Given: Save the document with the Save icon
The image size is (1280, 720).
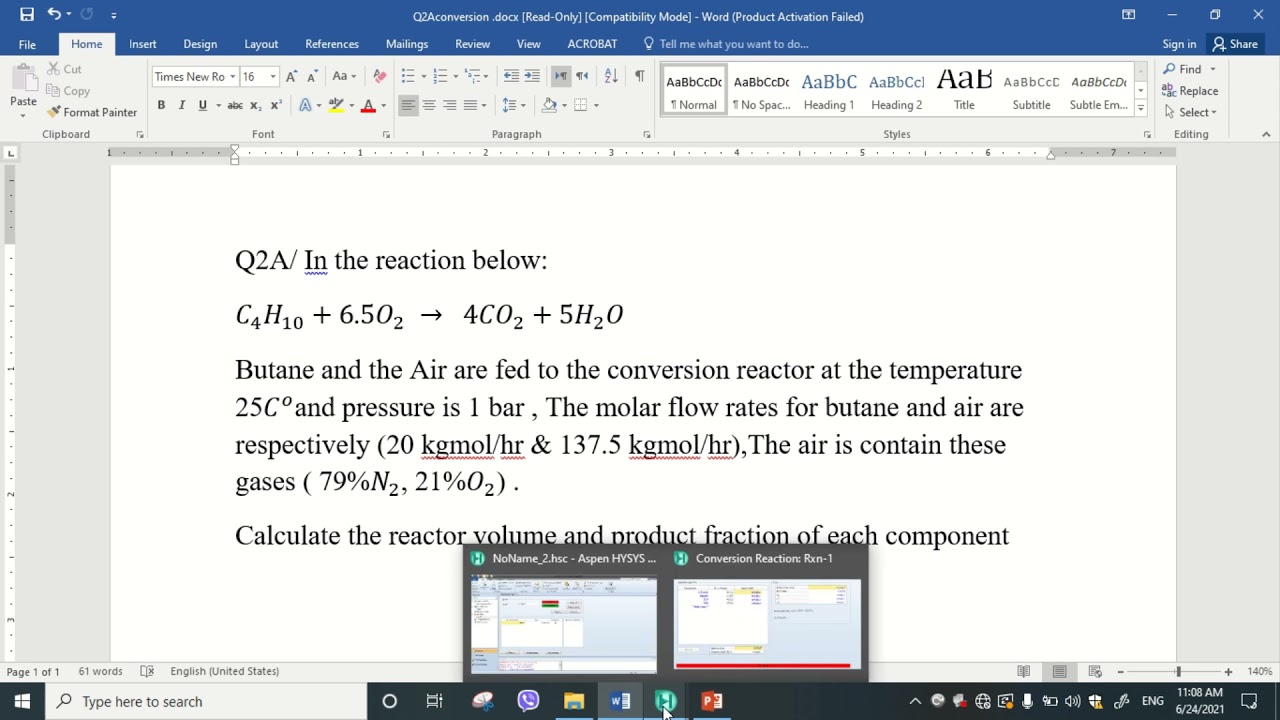Looking at the screenshot, I should [27, 15].
